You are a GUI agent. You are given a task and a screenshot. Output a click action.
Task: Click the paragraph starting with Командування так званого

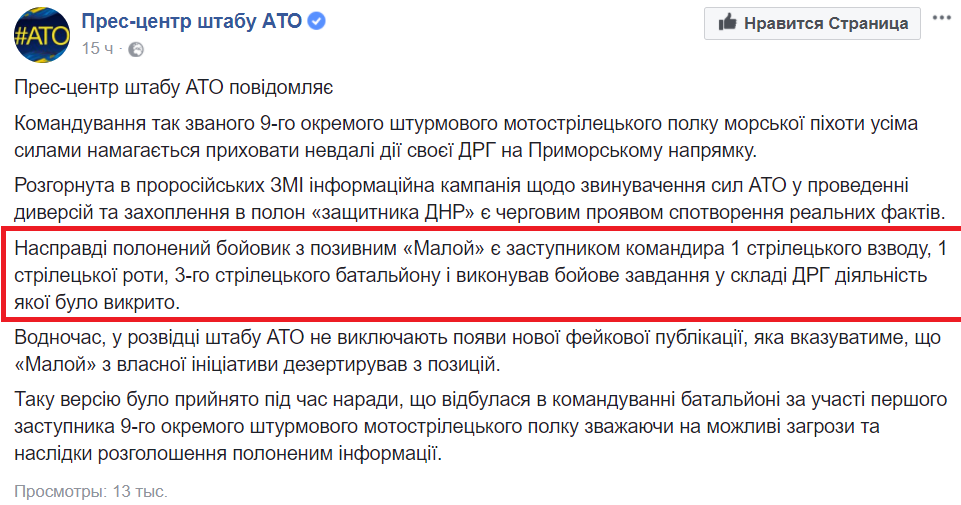pos(466,137)
